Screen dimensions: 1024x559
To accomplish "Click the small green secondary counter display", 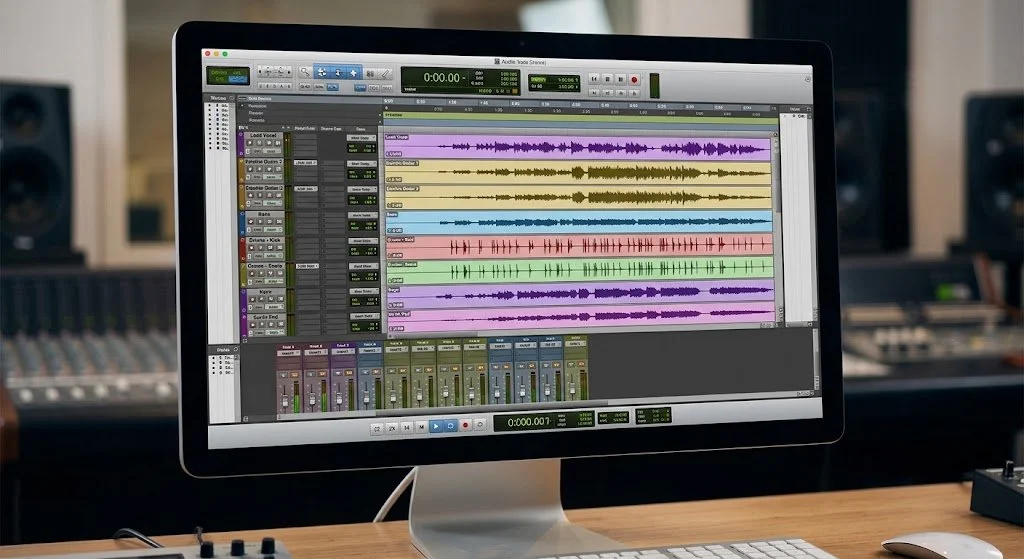I will click(554, 83).
